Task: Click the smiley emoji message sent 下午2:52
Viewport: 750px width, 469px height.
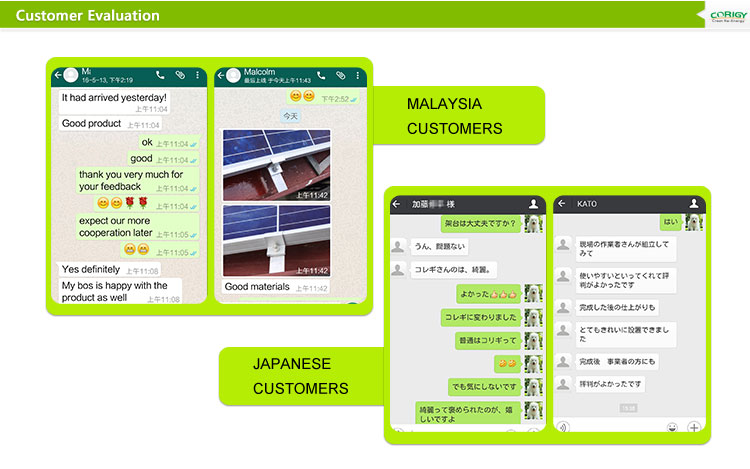Action: point(323,97)
